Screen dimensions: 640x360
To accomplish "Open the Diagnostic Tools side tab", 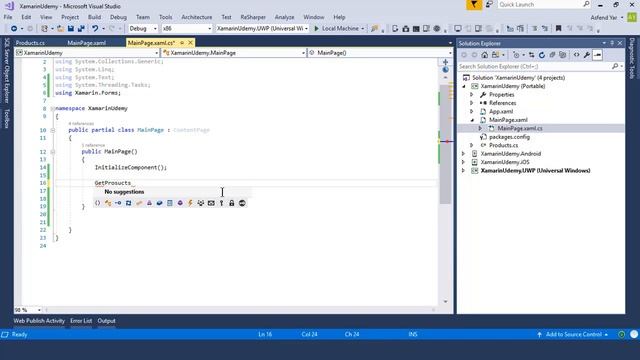I will (x=632, y=58).
